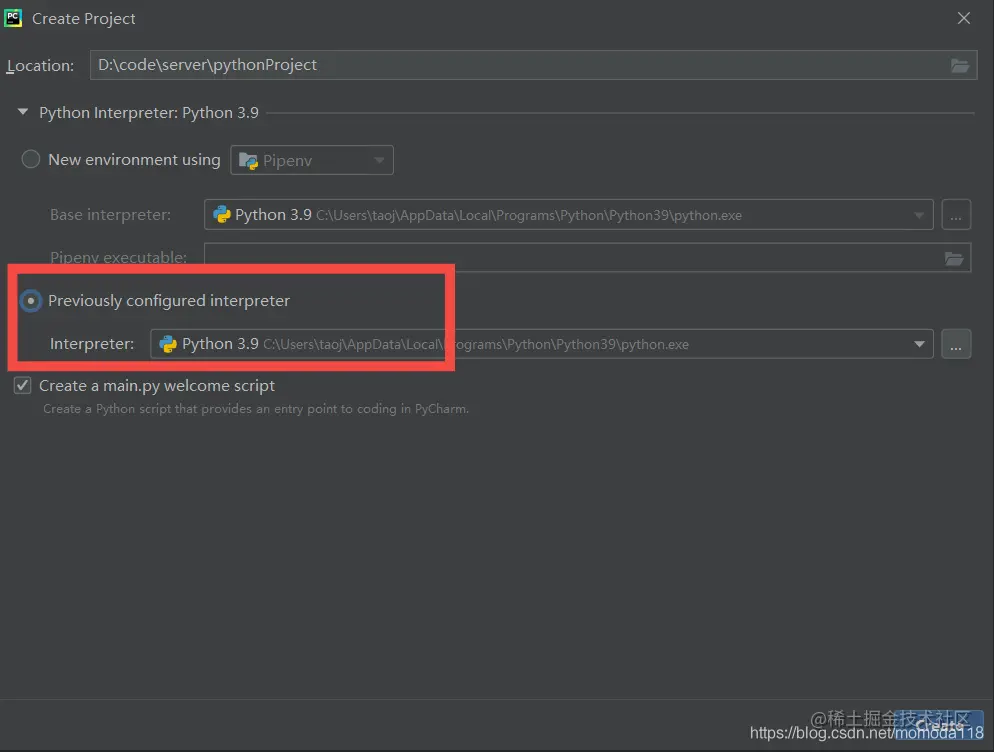Collapse the Python Interpreter section

(x=23, y=112)
